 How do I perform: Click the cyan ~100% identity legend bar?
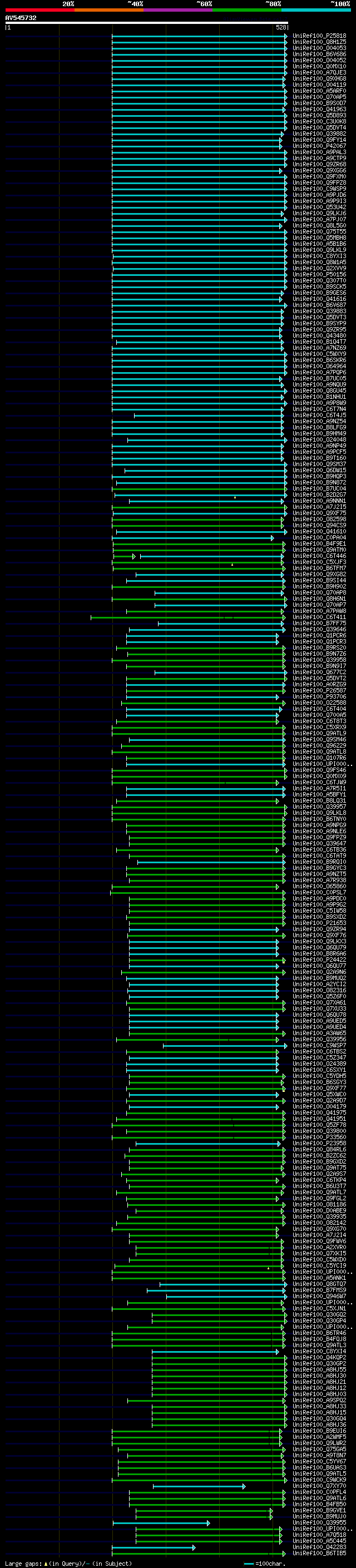317,10
